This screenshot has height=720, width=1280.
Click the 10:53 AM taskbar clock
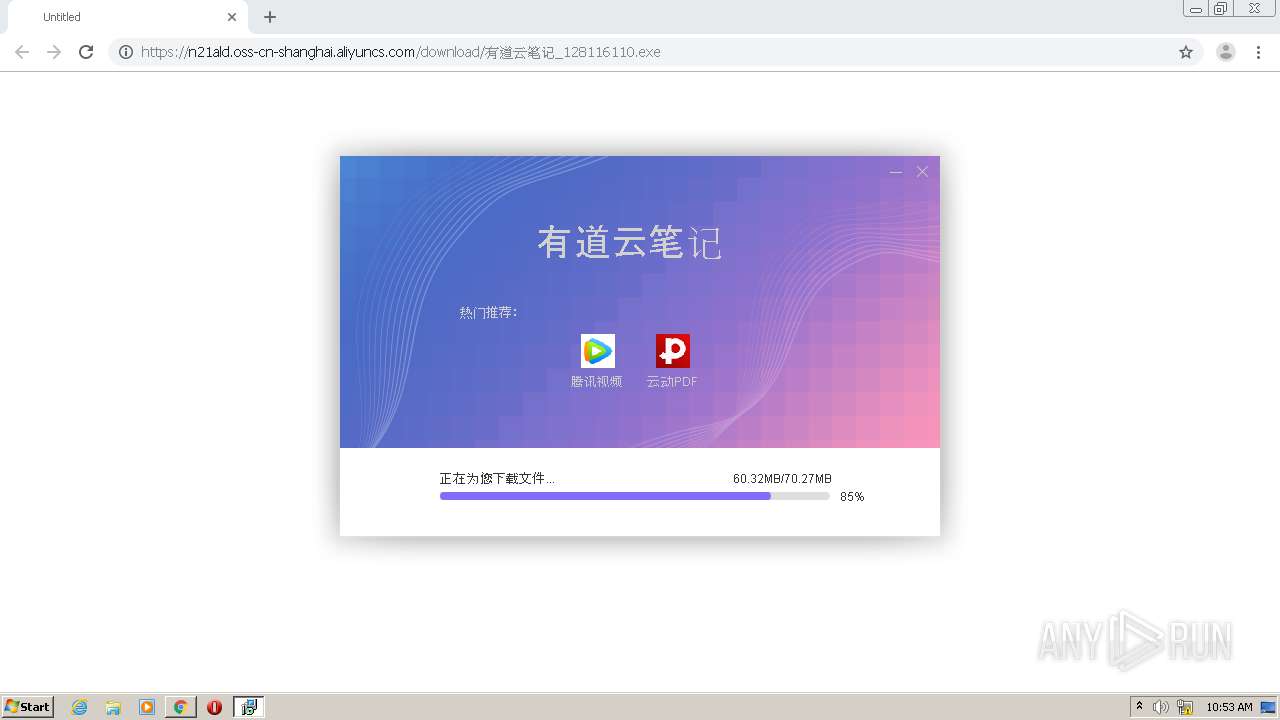point(1229,707)
